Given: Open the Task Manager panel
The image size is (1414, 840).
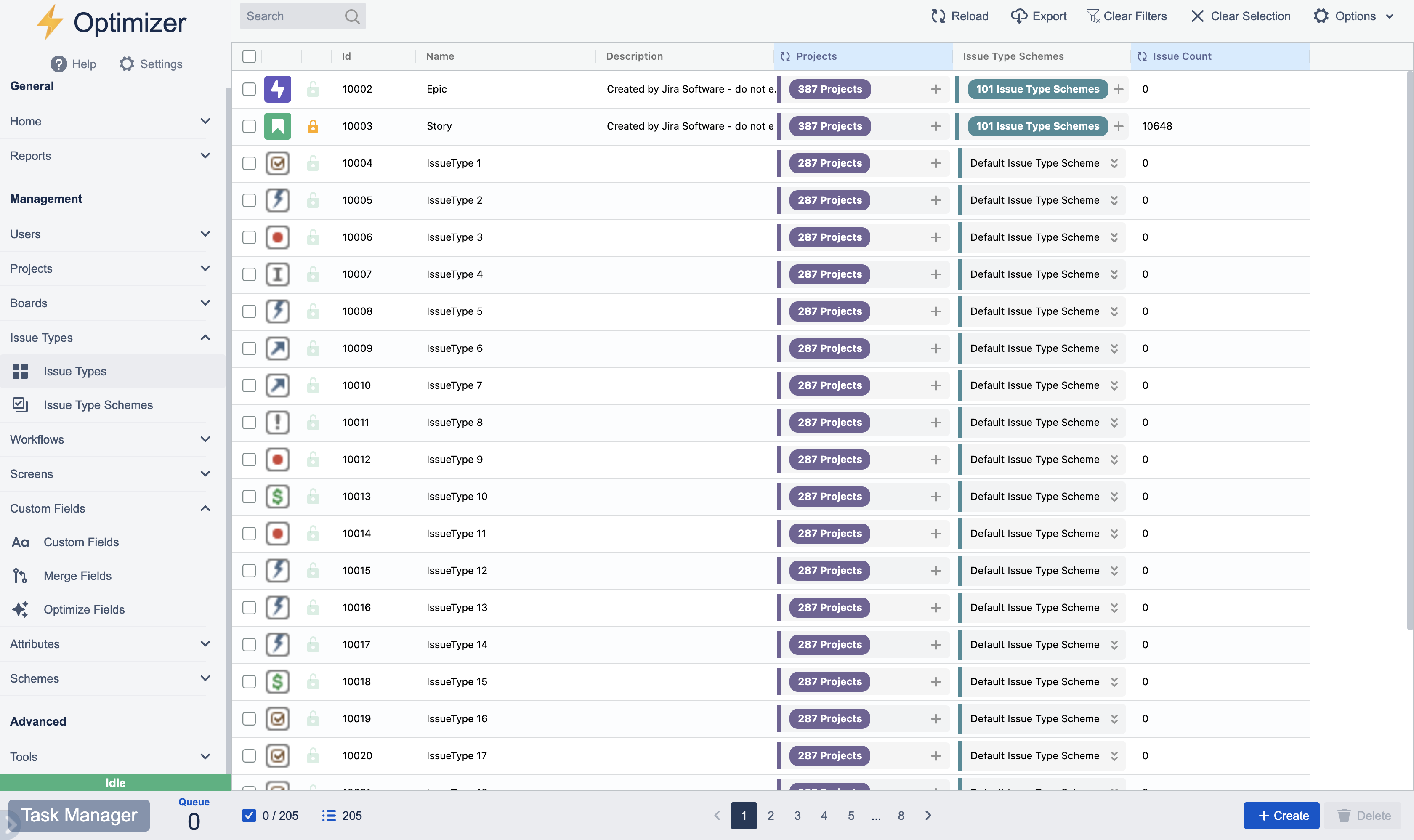Looking at the screenshot, I should pos(79,816).
